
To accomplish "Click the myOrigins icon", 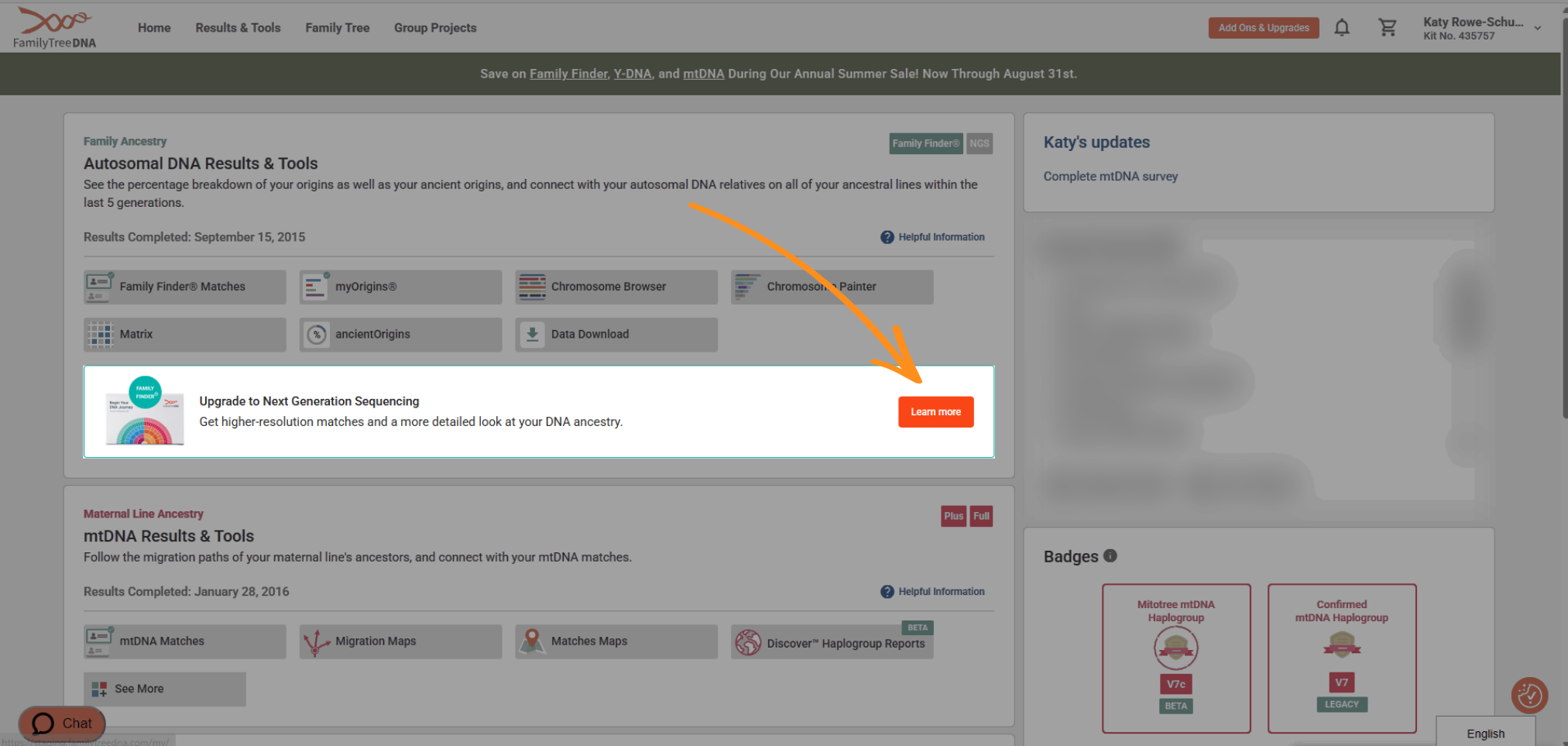I will point(315,287).
